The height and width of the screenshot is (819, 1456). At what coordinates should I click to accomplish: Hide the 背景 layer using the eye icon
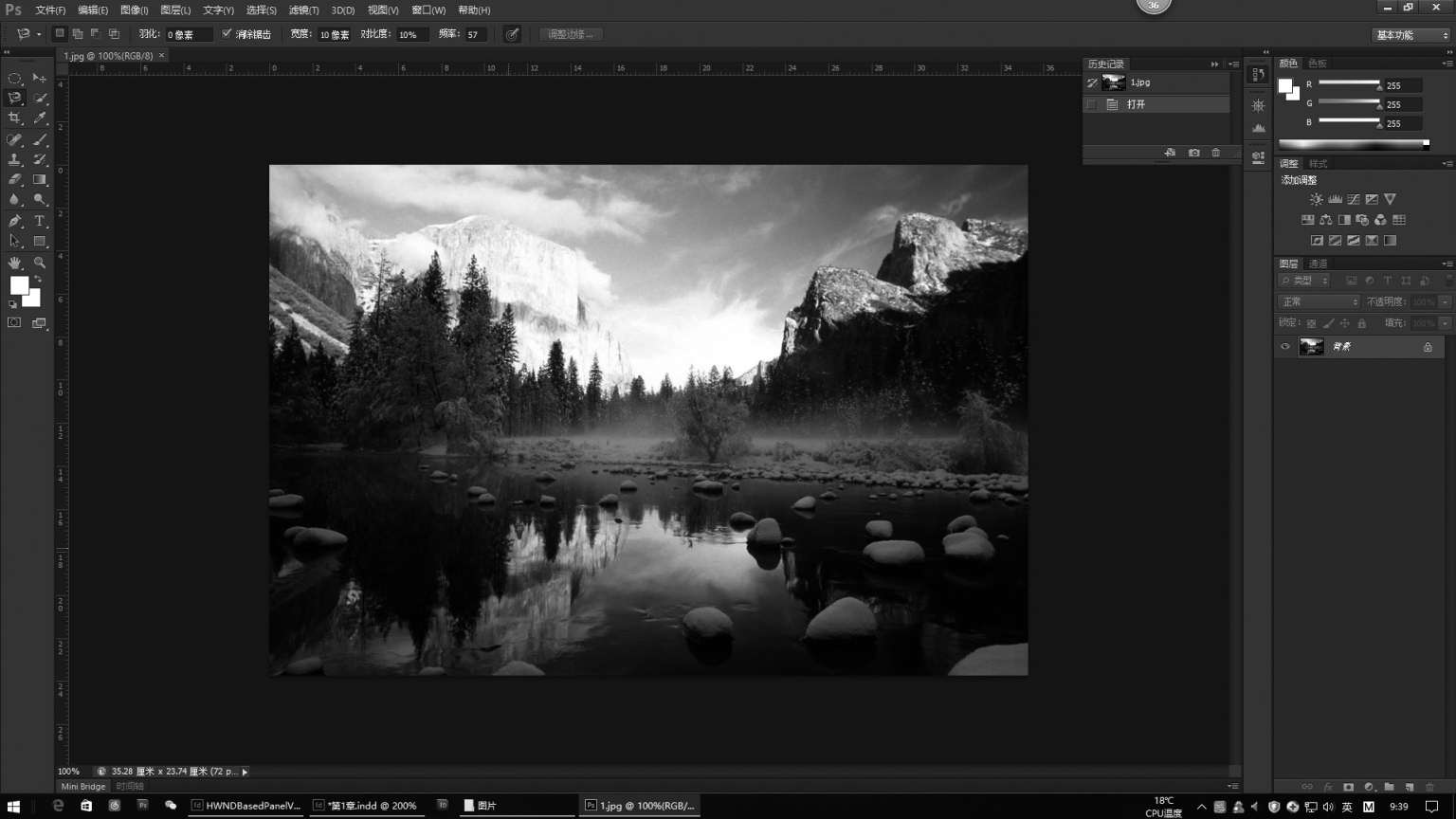1285,347
